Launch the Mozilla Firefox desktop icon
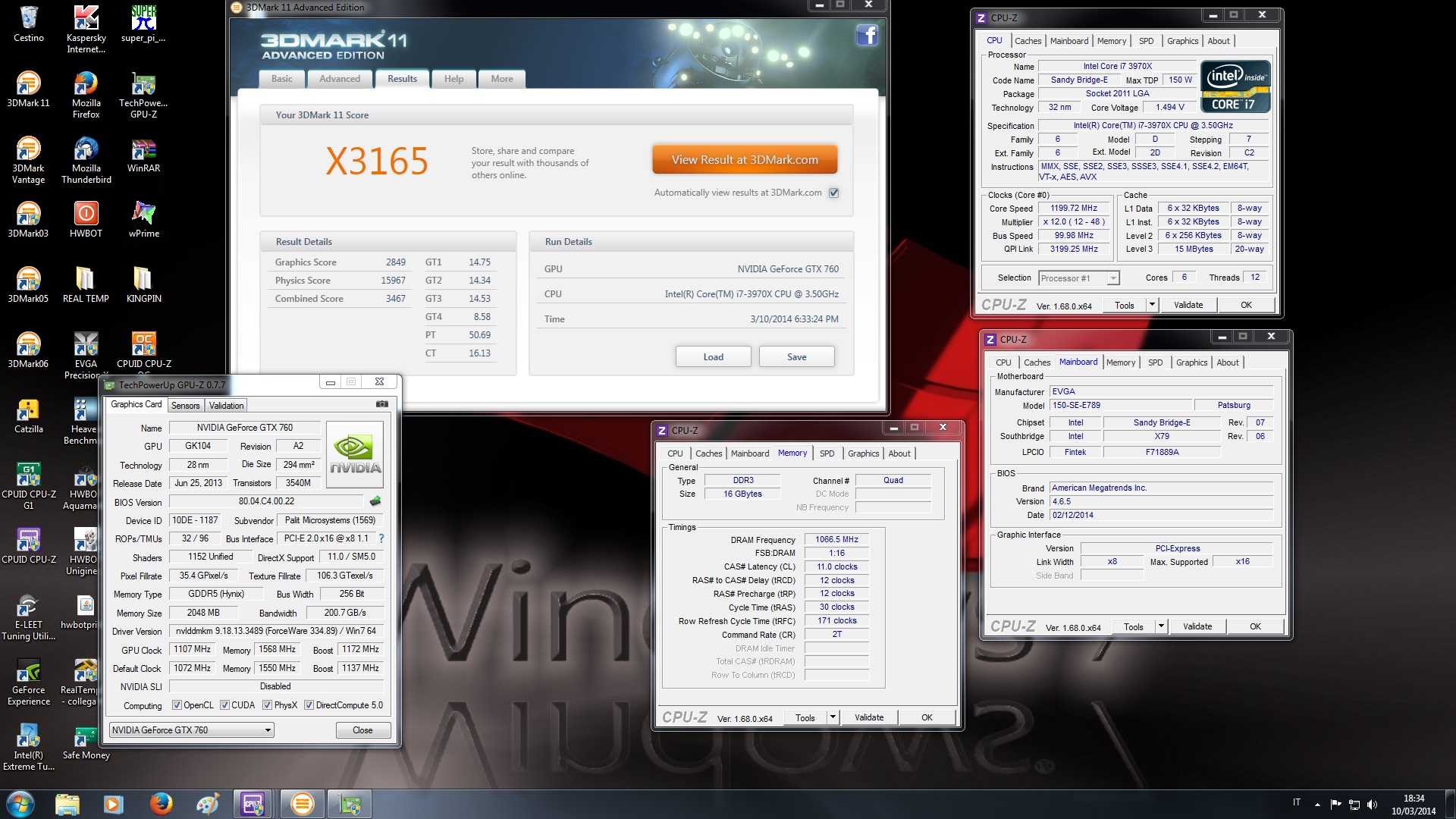Screen dimensions: 1456x819 (86, 94)
